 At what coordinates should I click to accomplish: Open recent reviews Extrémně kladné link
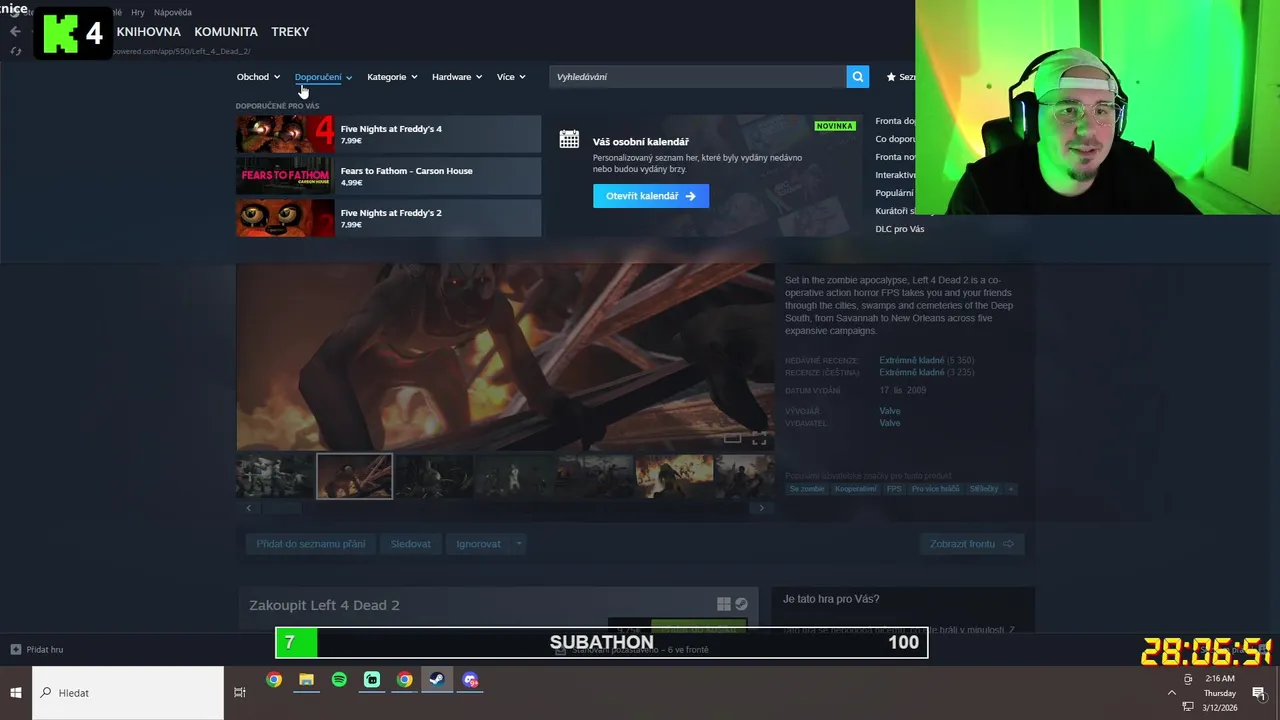911,360
